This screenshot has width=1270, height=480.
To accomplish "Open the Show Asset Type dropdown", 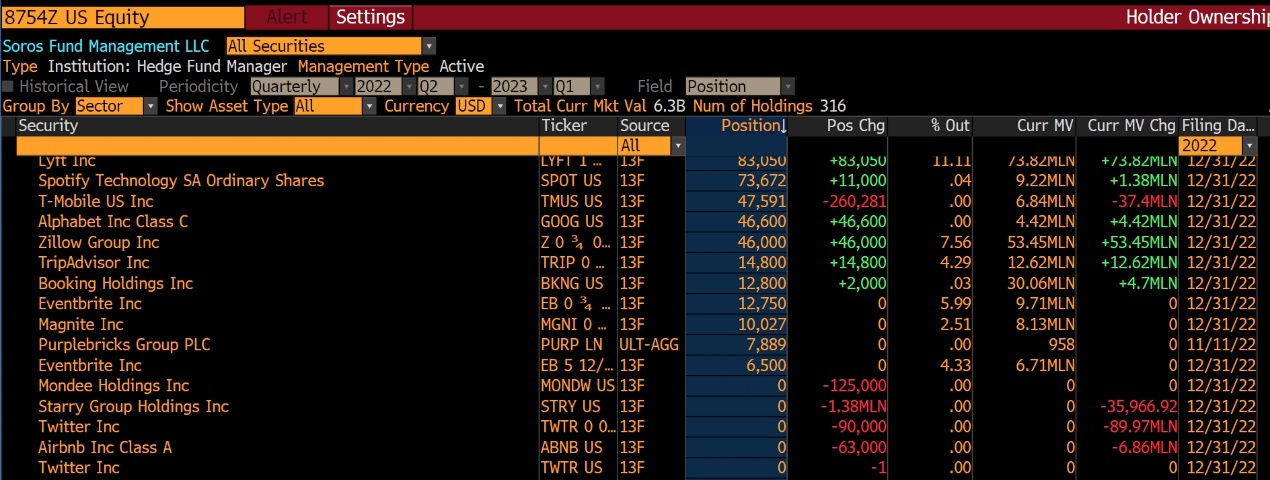I will [x=335, y=106].
